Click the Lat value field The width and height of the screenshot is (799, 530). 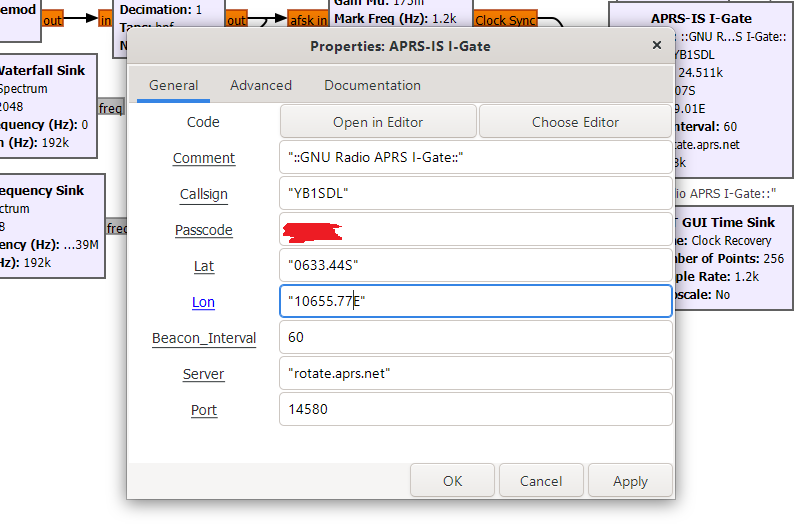(x=475, y=266)
